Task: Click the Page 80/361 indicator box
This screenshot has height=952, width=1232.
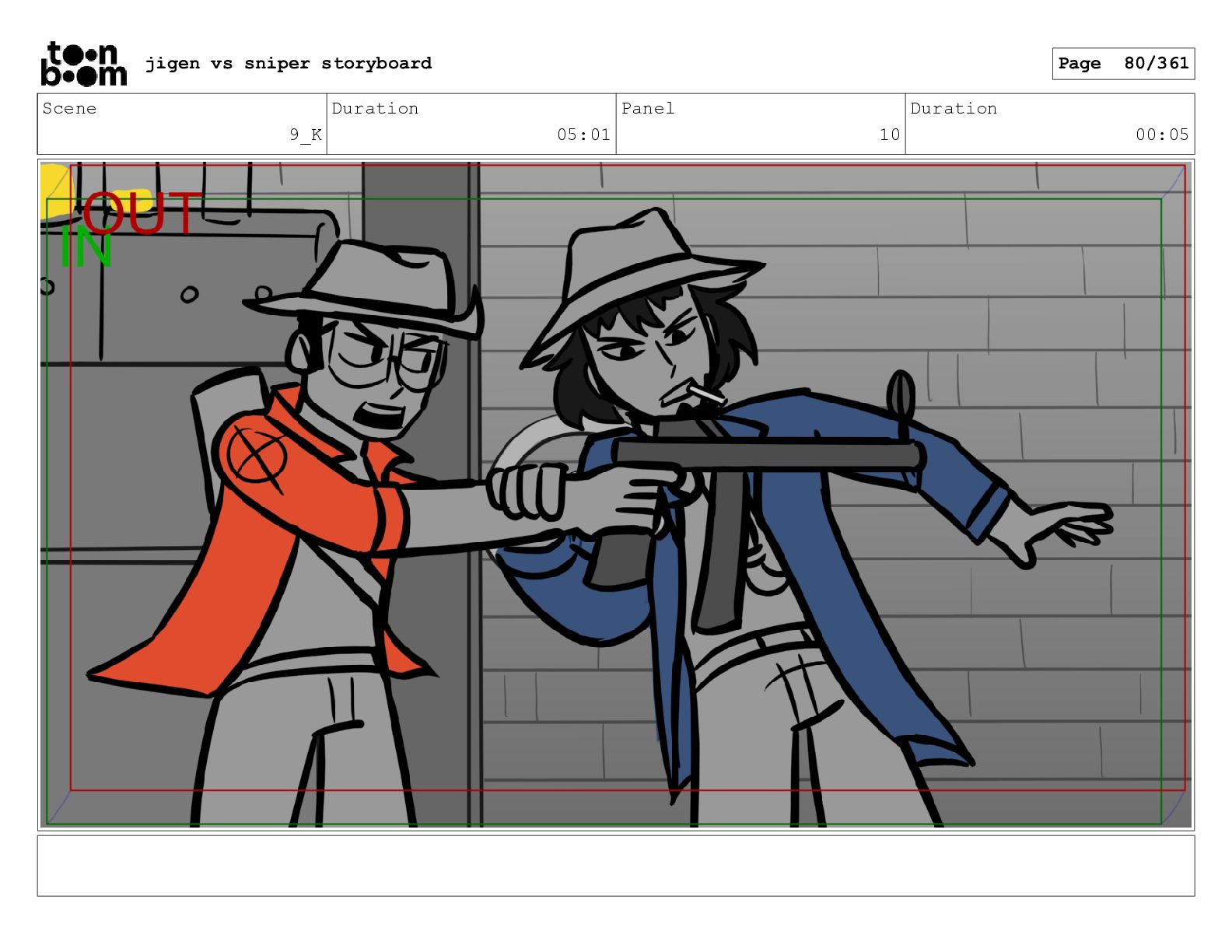Action: (1123, 64)
